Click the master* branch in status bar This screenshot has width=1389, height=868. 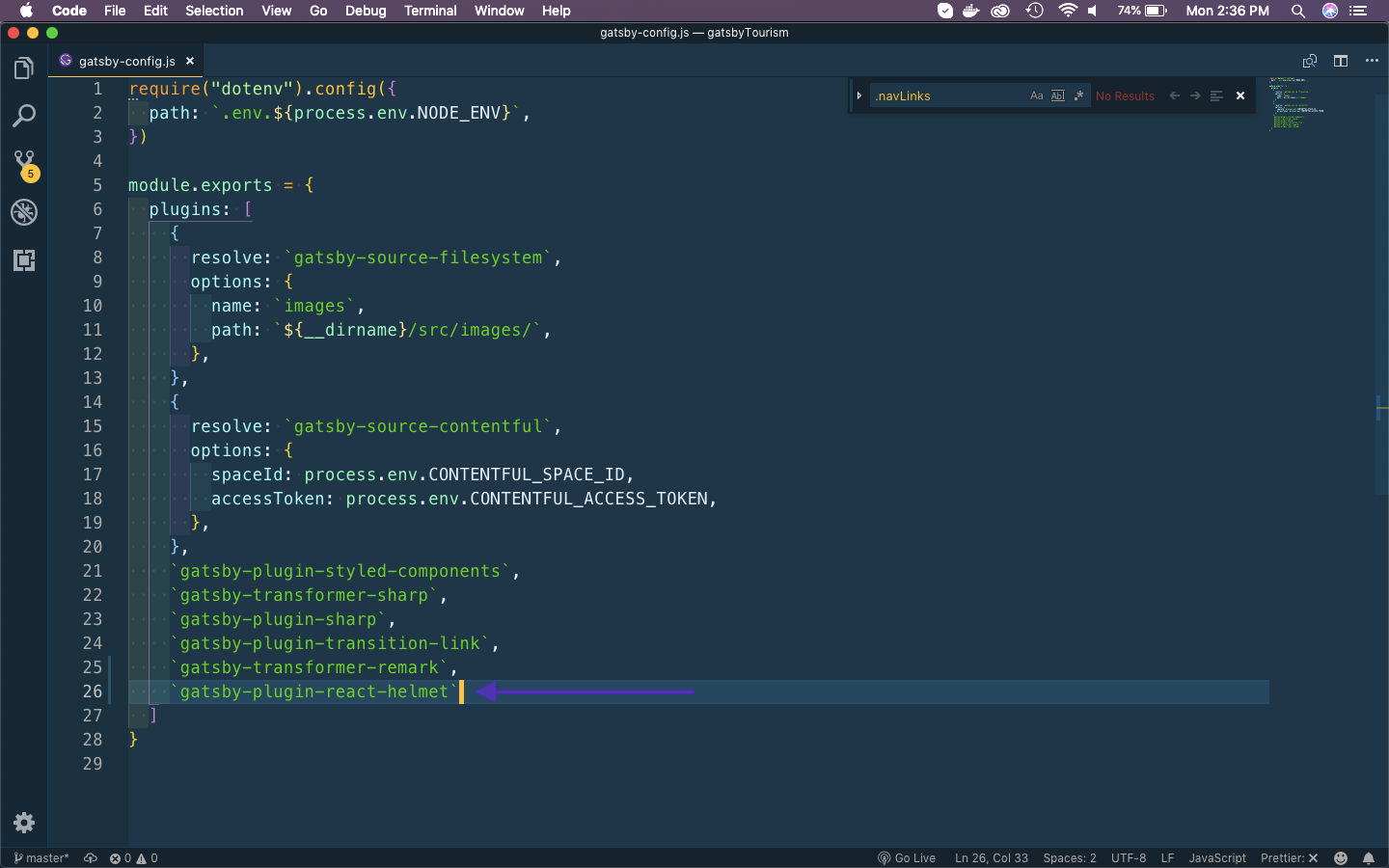(x=41, y=858)
